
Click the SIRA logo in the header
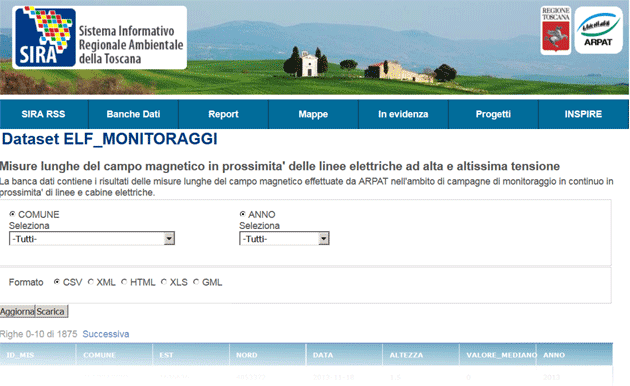click(99, 37)
